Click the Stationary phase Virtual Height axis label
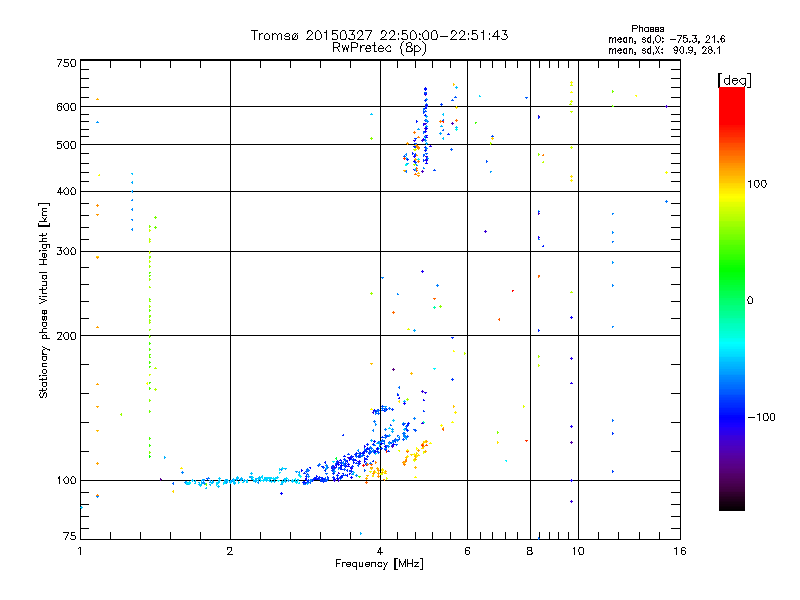The image size is (800, 600). click(x=44, y=300)
